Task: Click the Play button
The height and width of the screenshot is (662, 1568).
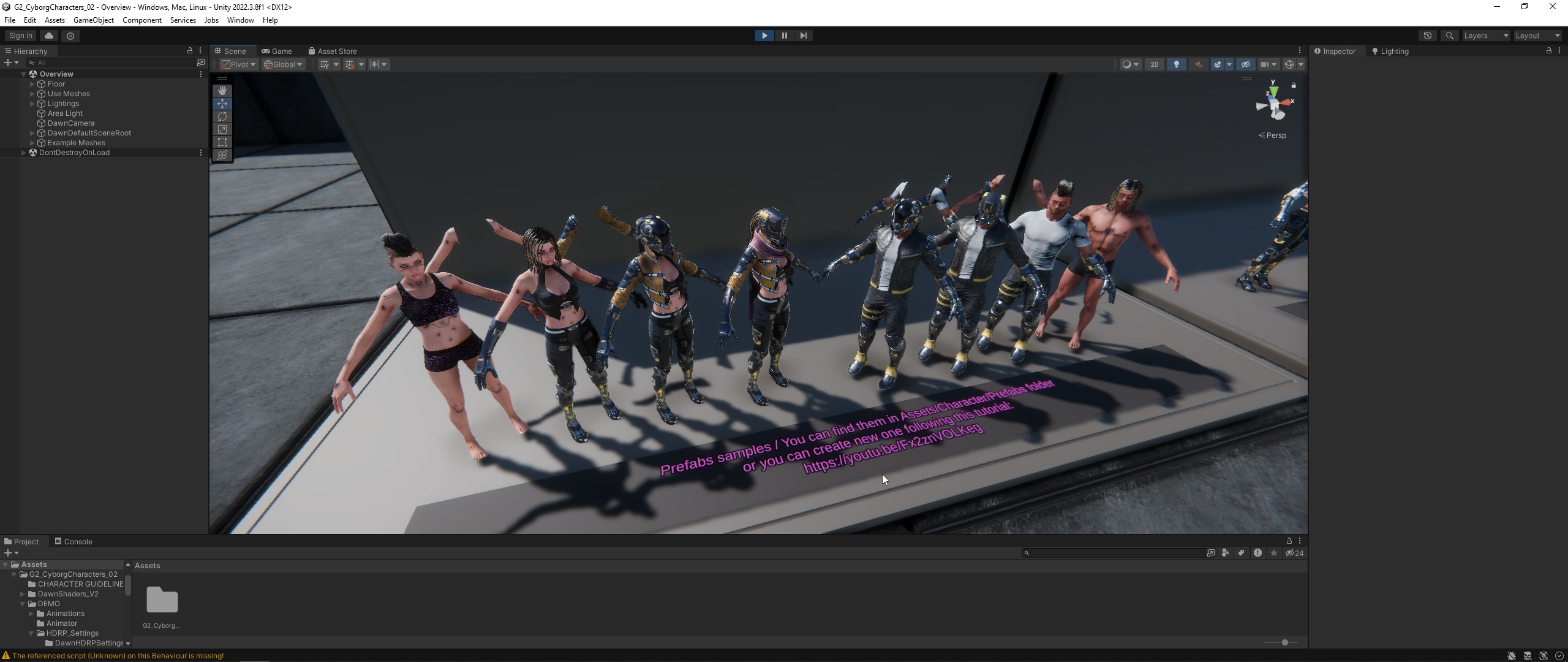Action: [764, 36]
